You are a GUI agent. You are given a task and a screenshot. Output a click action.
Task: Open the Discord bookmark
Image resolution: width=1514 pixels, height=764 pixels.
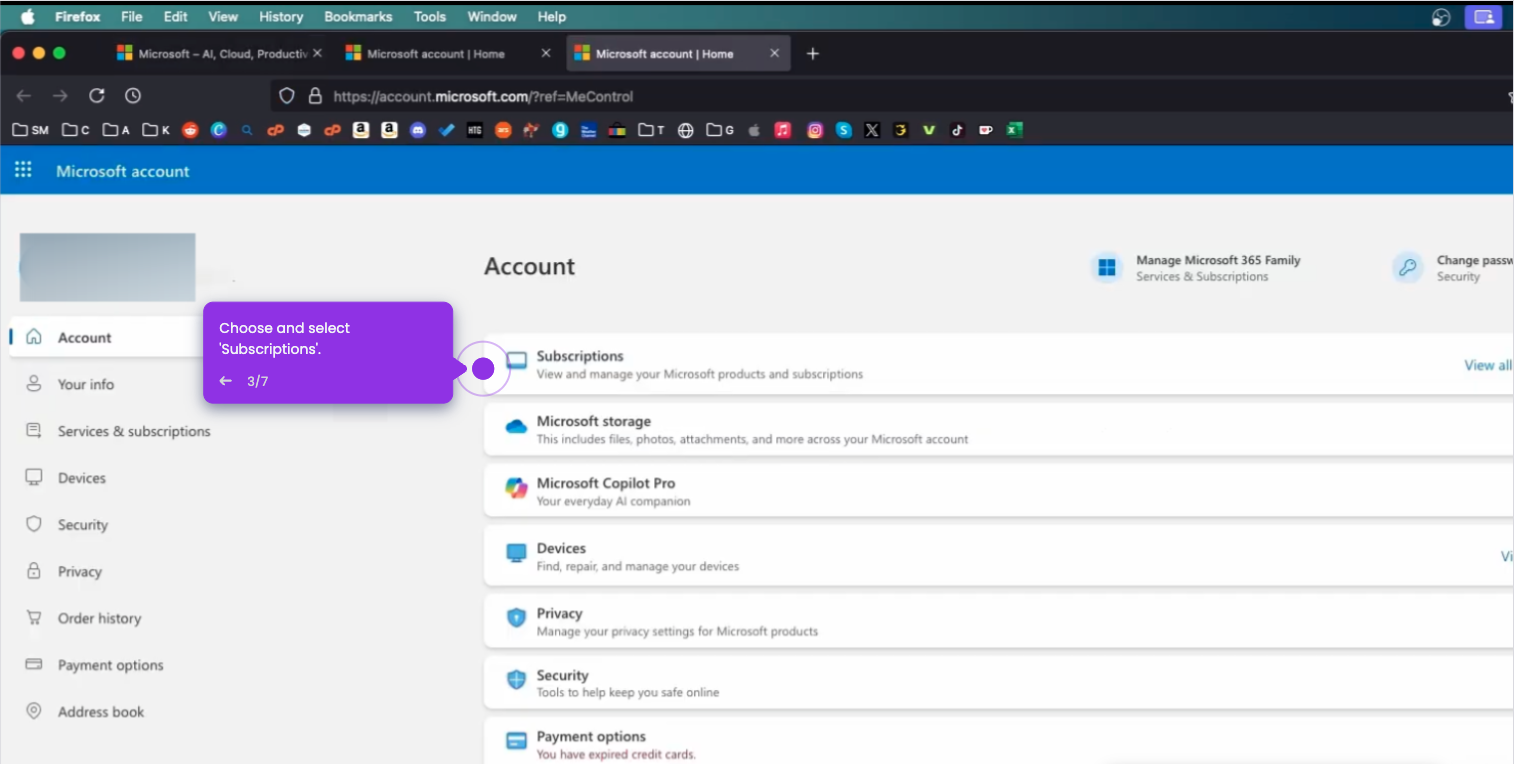[x=418, y=130]
